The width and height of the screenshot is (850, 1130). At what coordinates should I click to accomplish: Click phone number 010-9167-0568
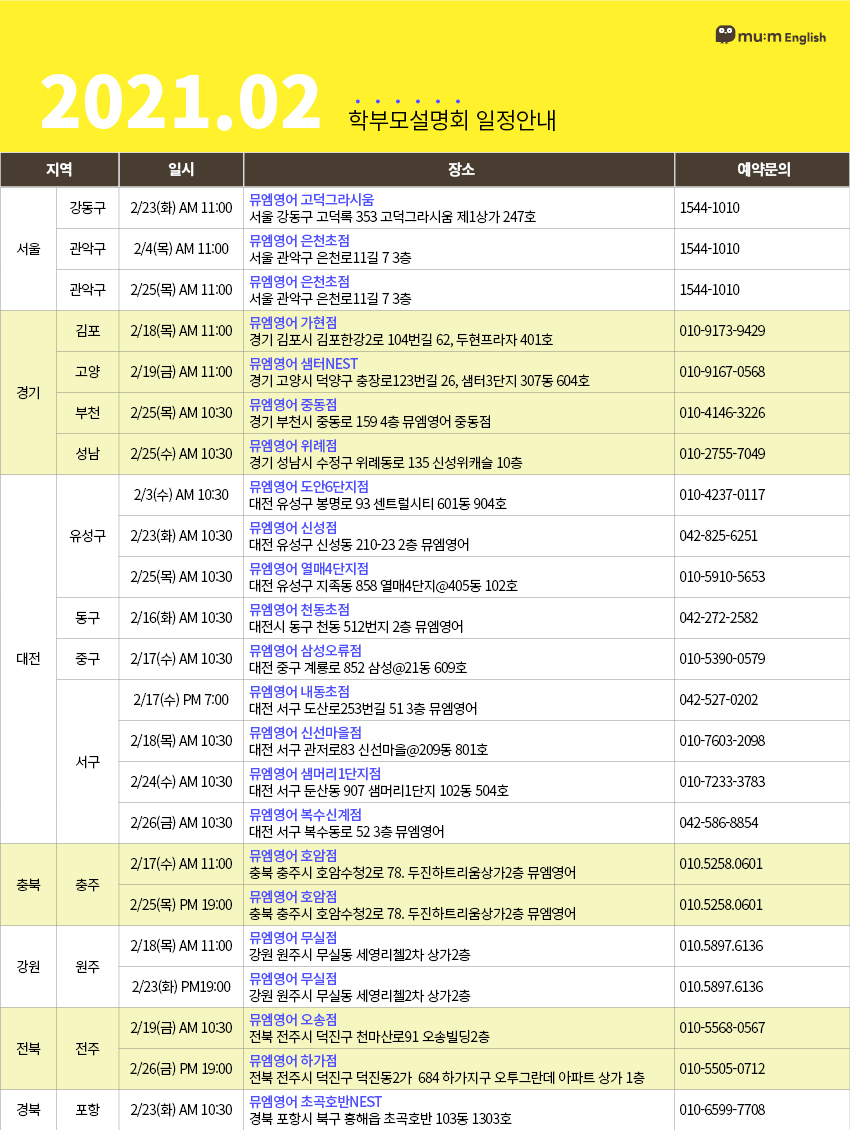point(722,373)
